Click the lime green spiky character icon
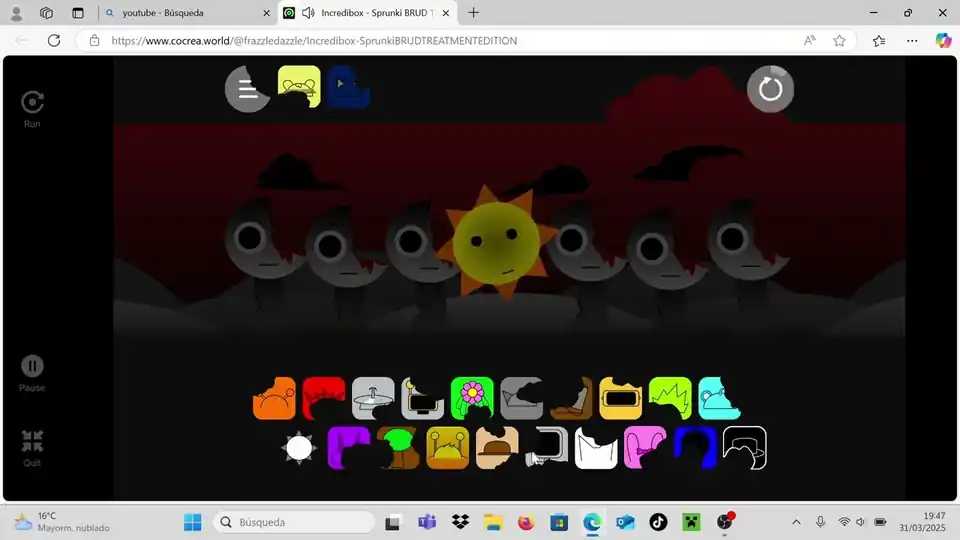The image size is (960, 540). tap(670, 399)
